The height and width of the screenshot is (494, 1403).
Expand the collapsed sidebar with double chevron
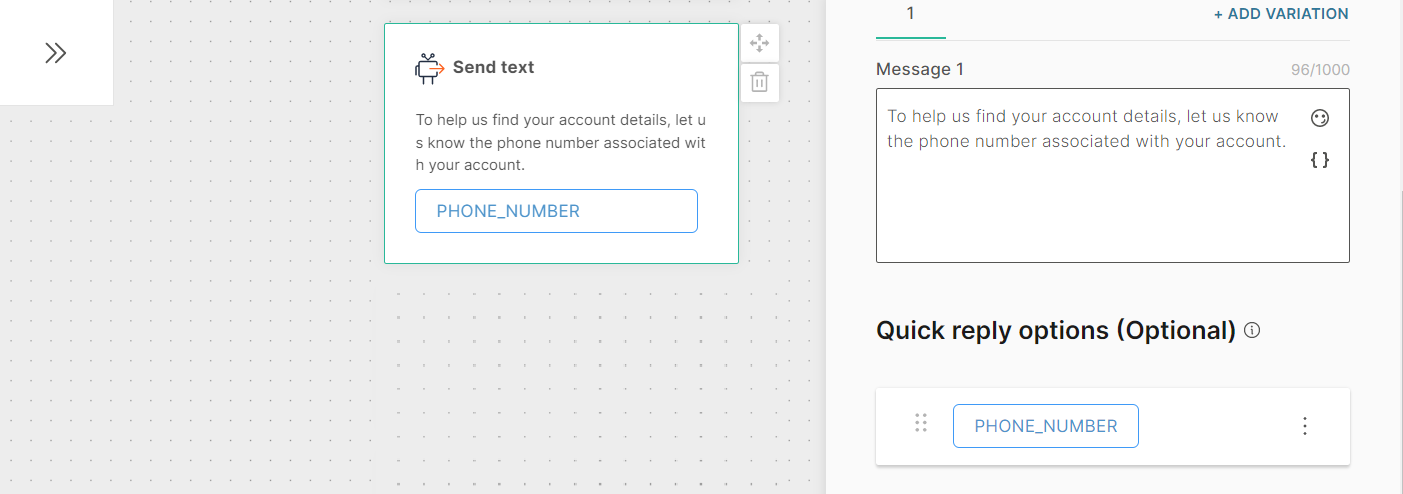(x=56, y=53)
